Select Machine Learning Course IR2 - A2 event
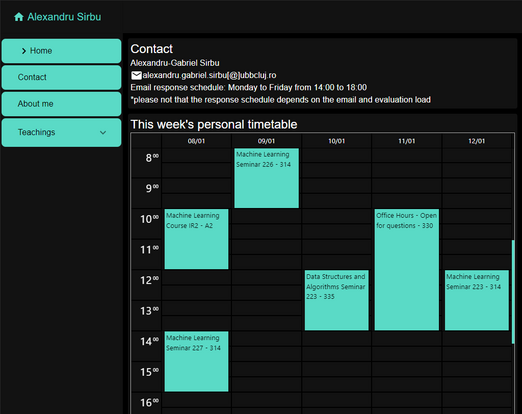This screenshot has height=414, width=522. click(x=196, y=239)
